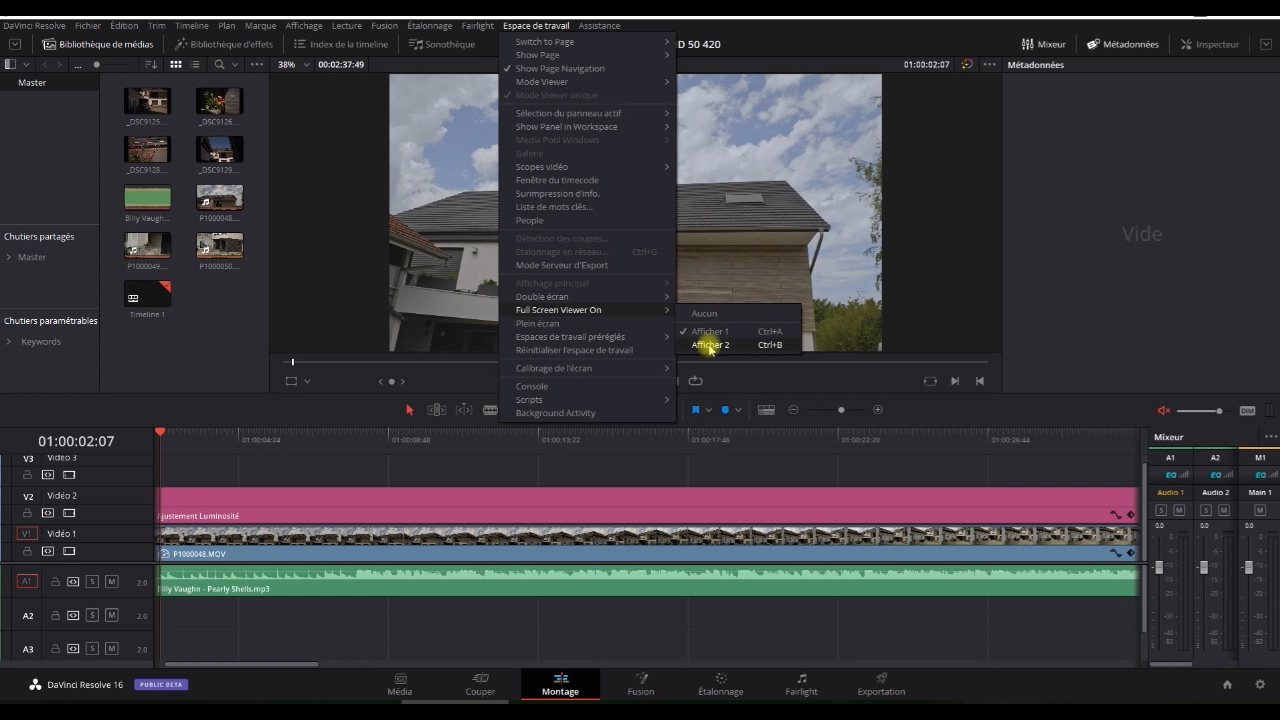This screenshot has height=720, width=1280.
Task: Switch to the Fairlight page tab
Action: coord(801,684)
